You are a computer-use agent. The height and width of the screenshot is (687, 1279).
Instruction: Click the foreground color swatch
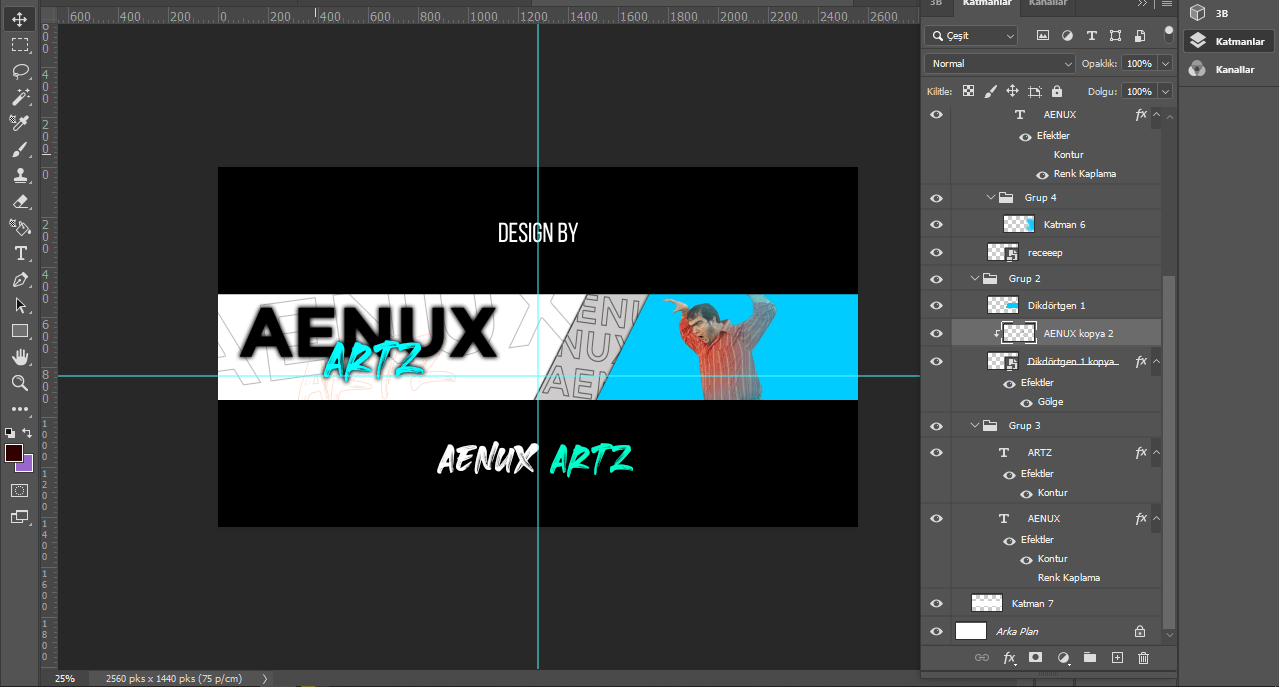[x=13, y=453]
